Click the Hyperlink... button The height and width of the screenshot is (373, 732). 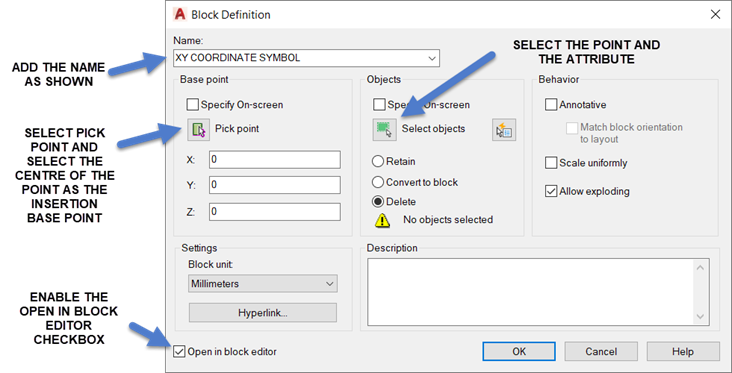(x=263, y=313)
